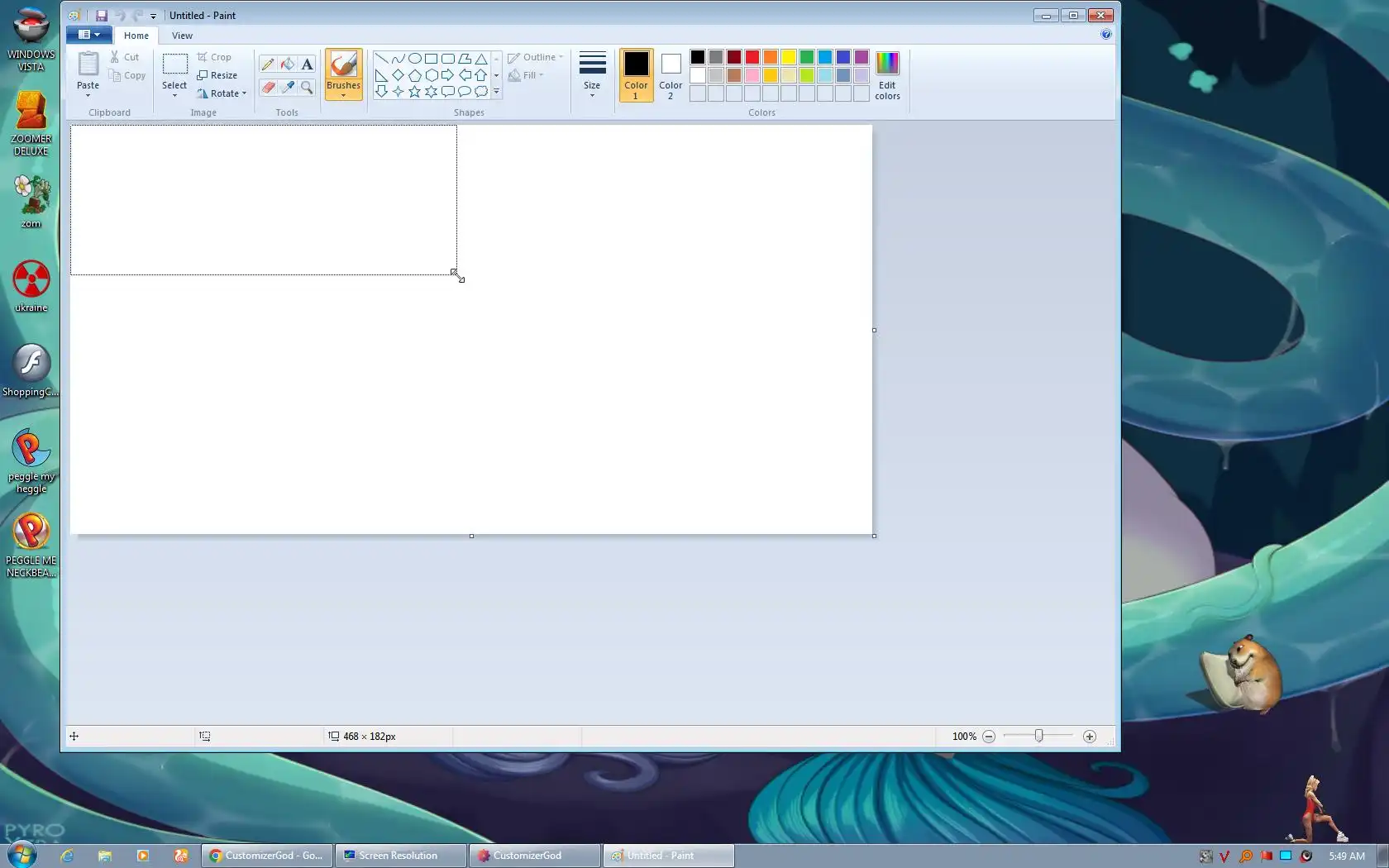
Task: Open the Windows Start orb
Action: coord(22,854)
